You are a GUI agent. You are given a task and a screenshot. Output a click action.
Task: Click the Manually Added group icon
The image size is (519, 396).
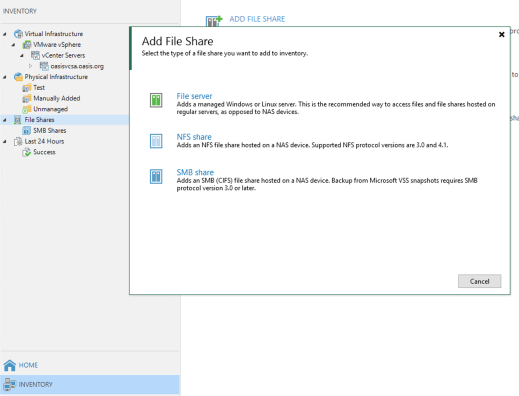27,98
